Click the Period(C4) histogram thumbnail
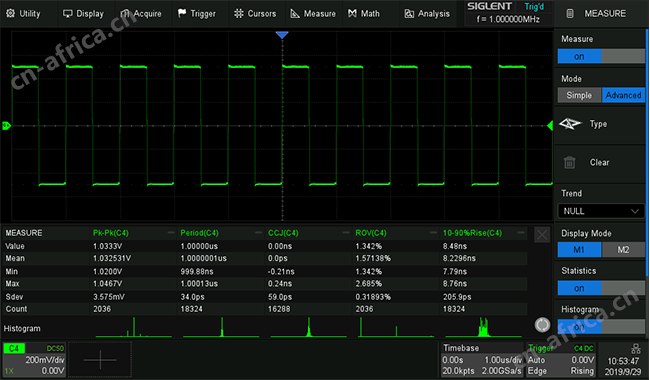The height and width of the screenshot is (380, 650). click(221, 327)
